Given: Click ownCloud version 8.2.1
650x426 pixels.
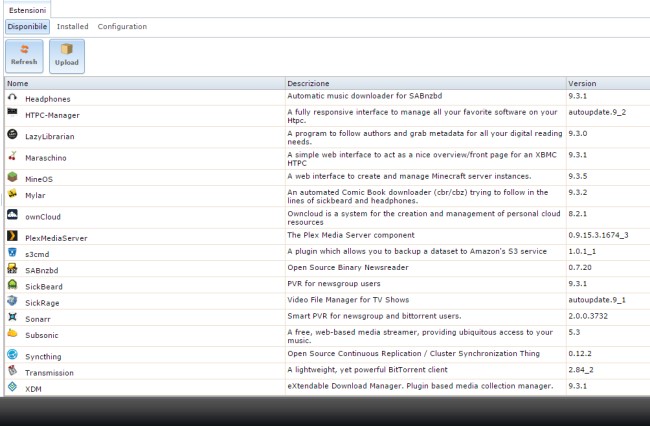Looking at the screenshot, I should tap(577, 214).
